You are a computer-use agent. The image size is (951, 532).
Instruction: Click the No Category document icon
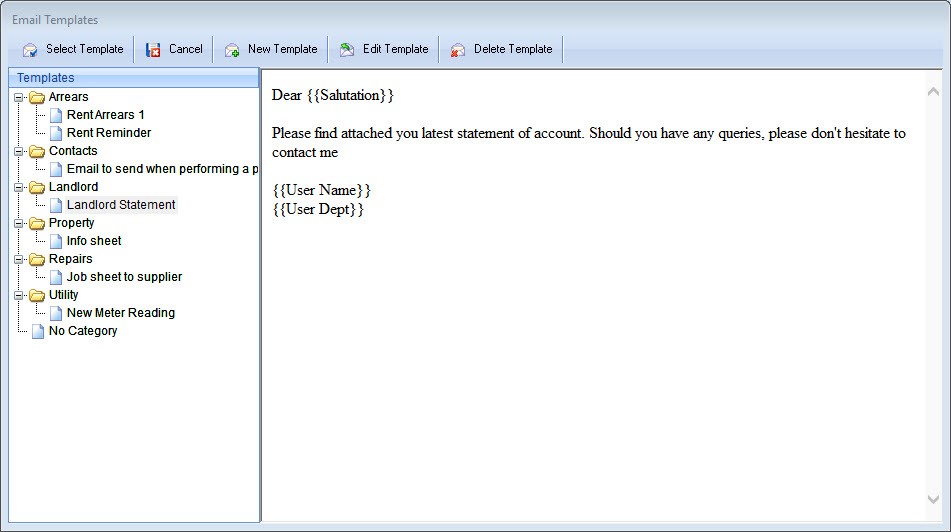(38, 331)
